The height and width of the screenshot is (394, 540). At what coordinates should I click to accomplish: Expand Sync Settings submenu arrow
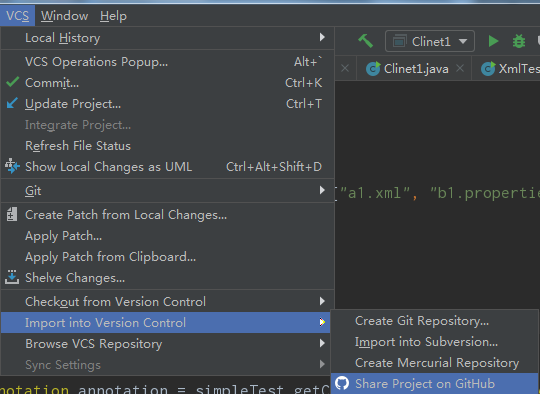pyautogui.click(x=322, y=364)
